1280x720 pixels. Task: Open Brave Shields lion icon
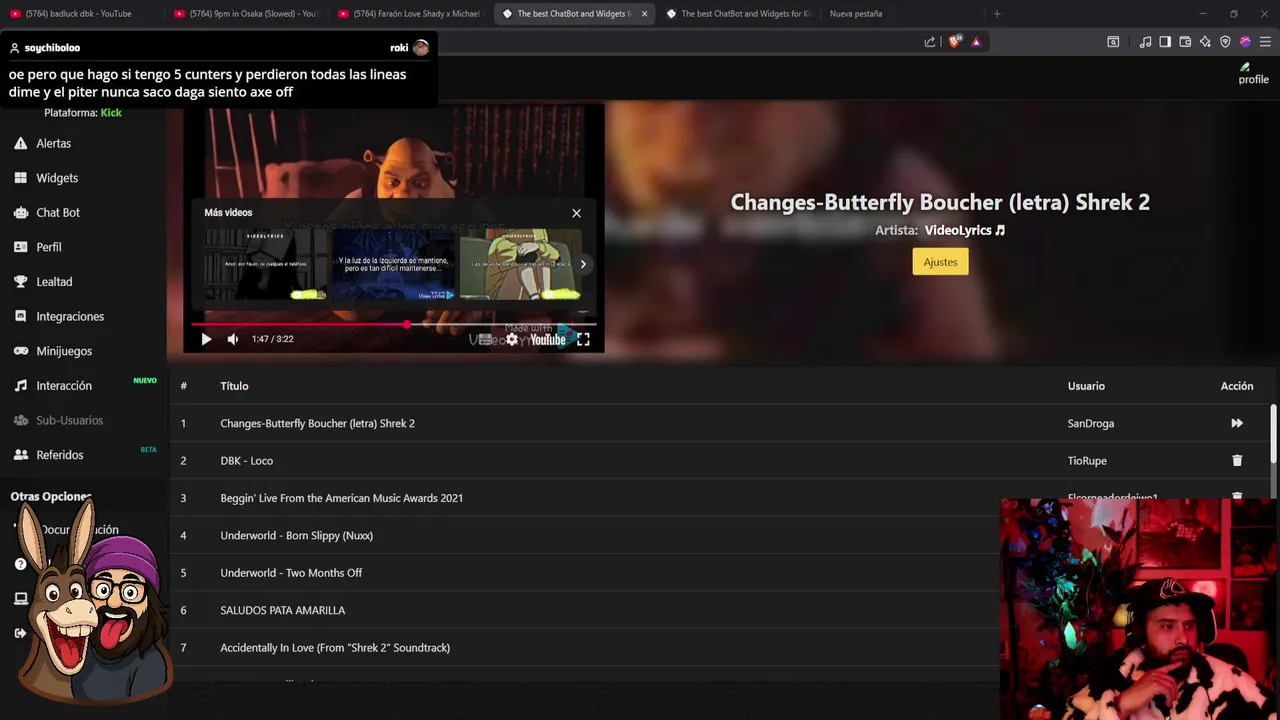(954, 42)
